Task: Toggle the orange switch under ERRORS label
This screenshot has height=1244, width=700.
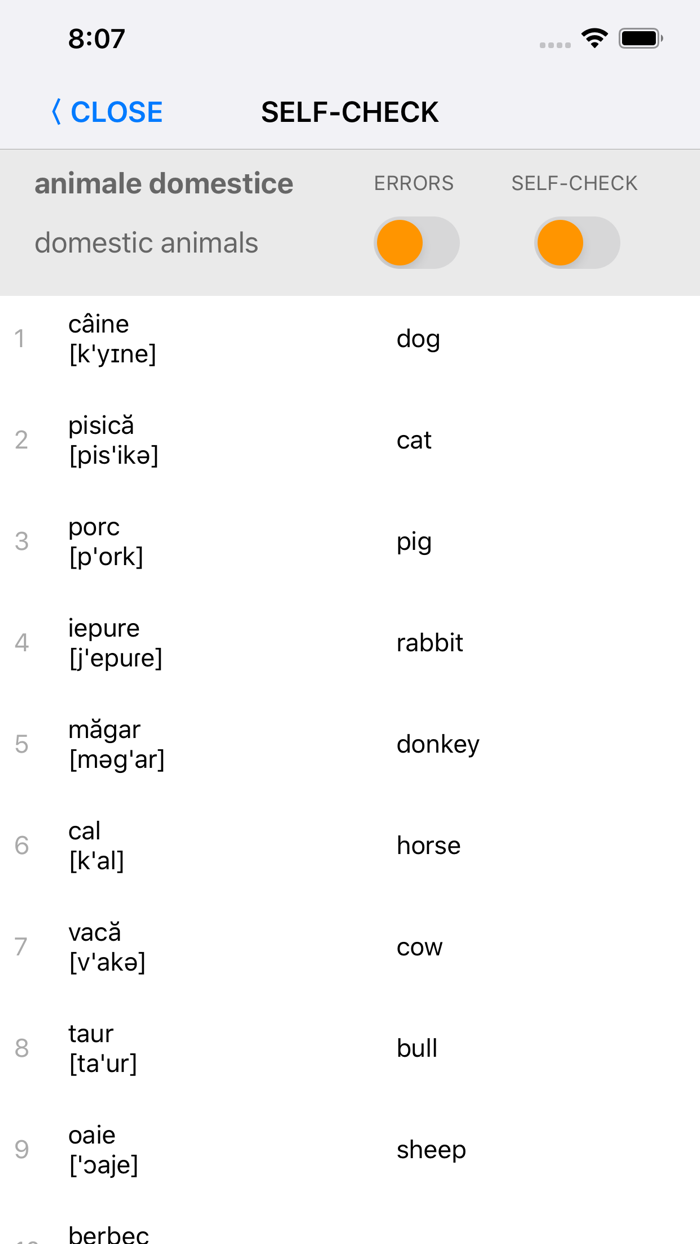Action: pos(416,242)
